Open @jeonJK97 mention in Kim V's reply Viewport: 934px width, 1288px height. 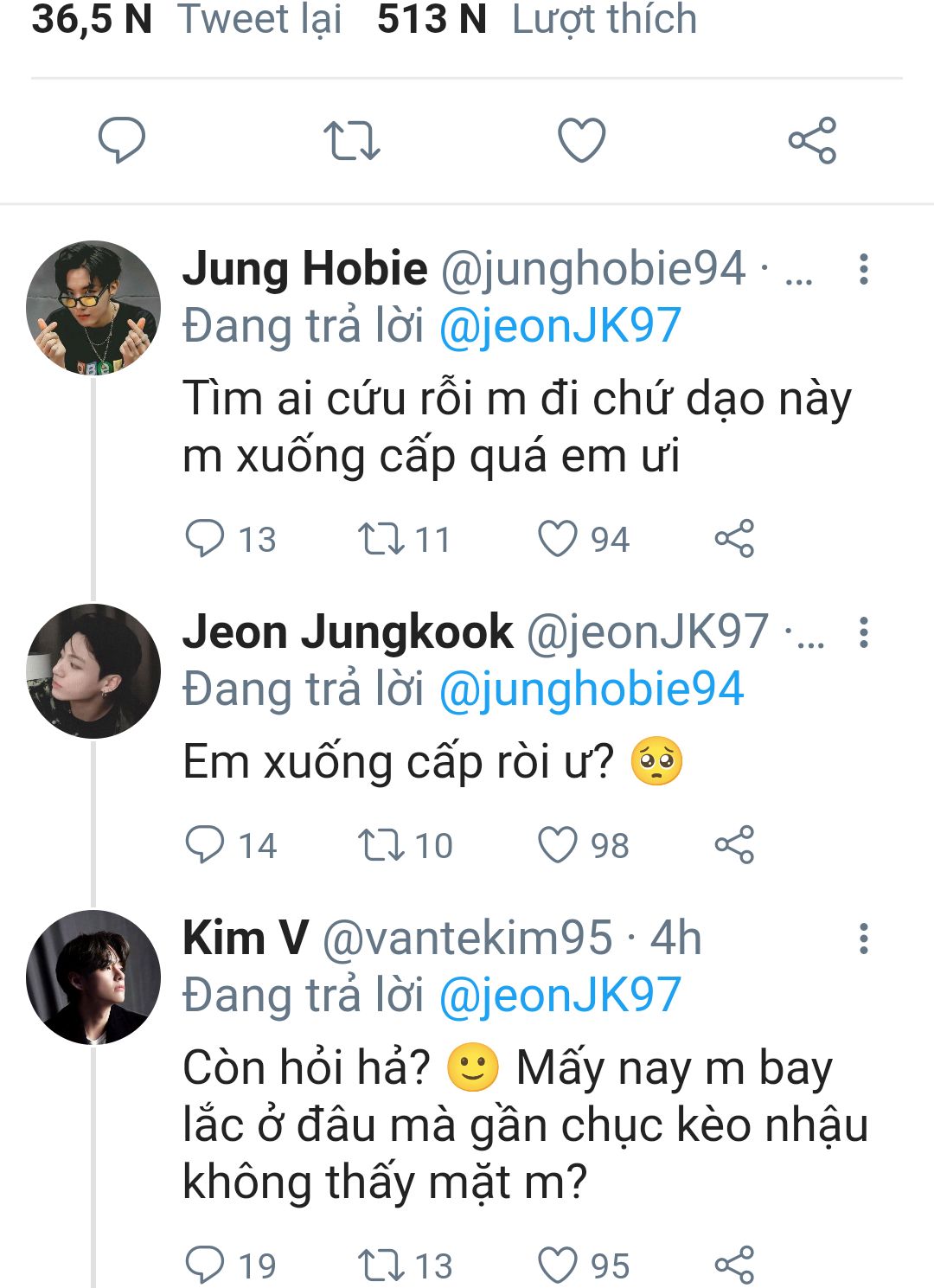[x=560, y=996]
